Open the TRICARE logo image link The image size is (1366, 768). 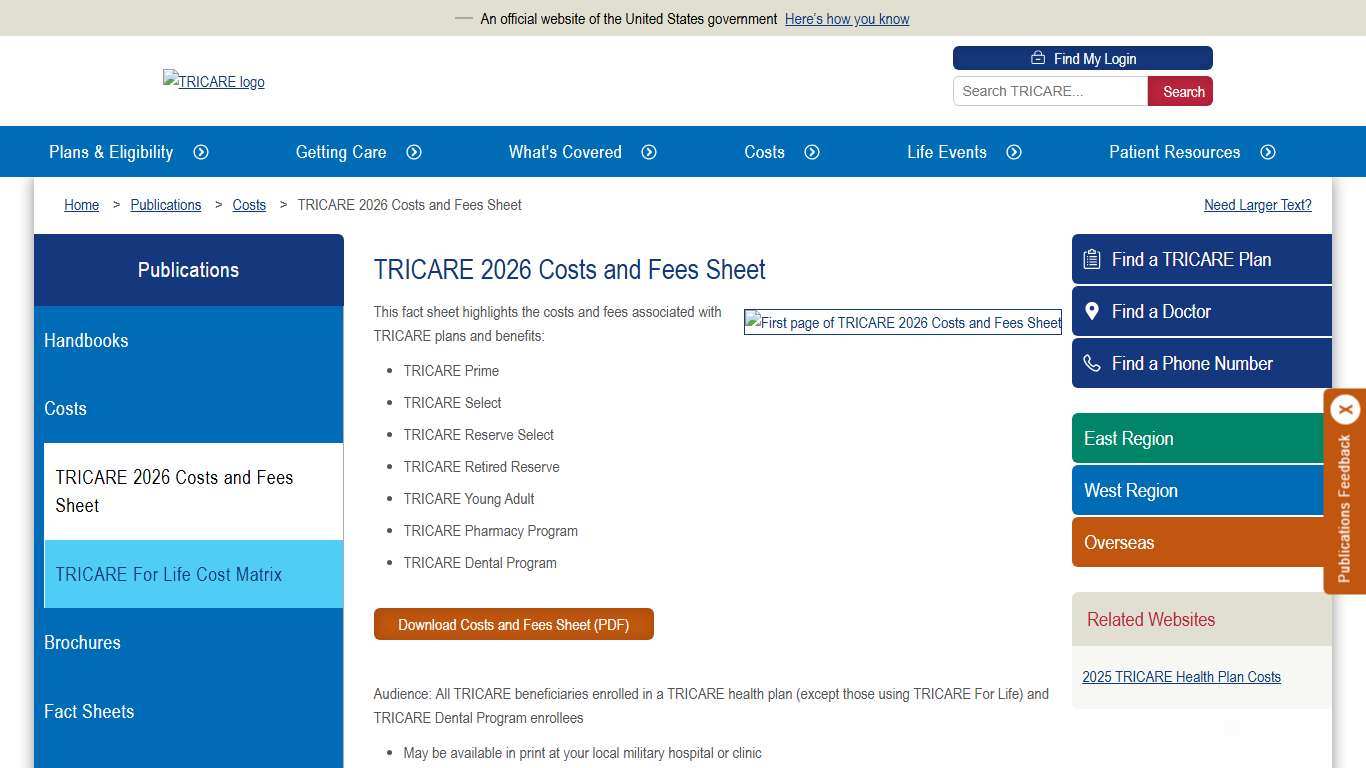[213, 81]
